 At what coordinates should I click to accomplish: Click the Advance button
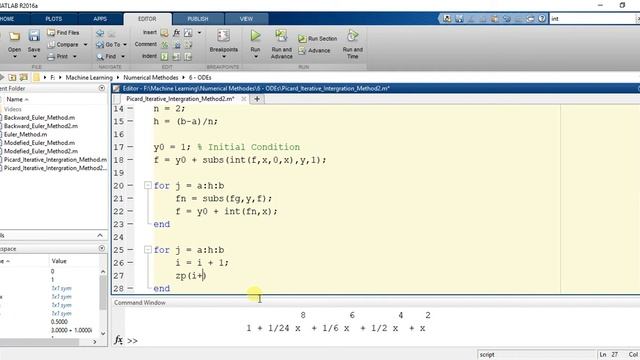tap(314, 51)
